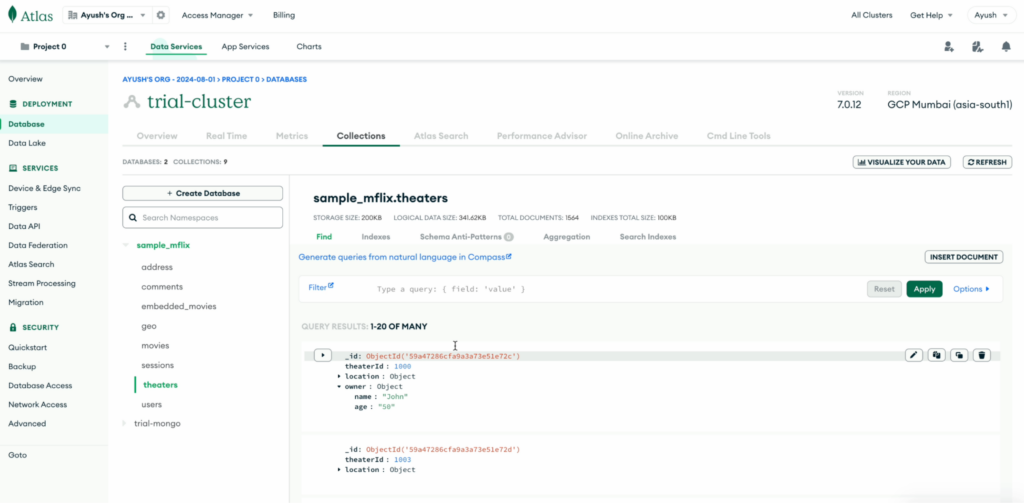Open the Aggregation tab
1024x503 pixels.
click(567, 236)
